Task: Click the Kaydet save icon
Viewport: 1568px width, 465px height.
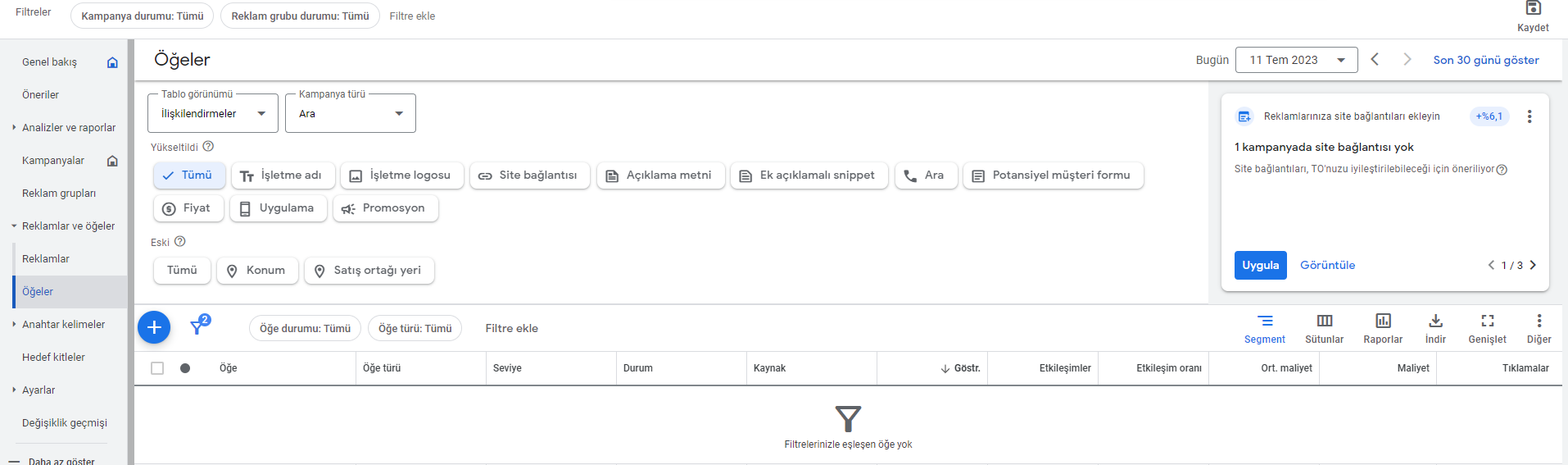Action: [x=1533, y=8]
